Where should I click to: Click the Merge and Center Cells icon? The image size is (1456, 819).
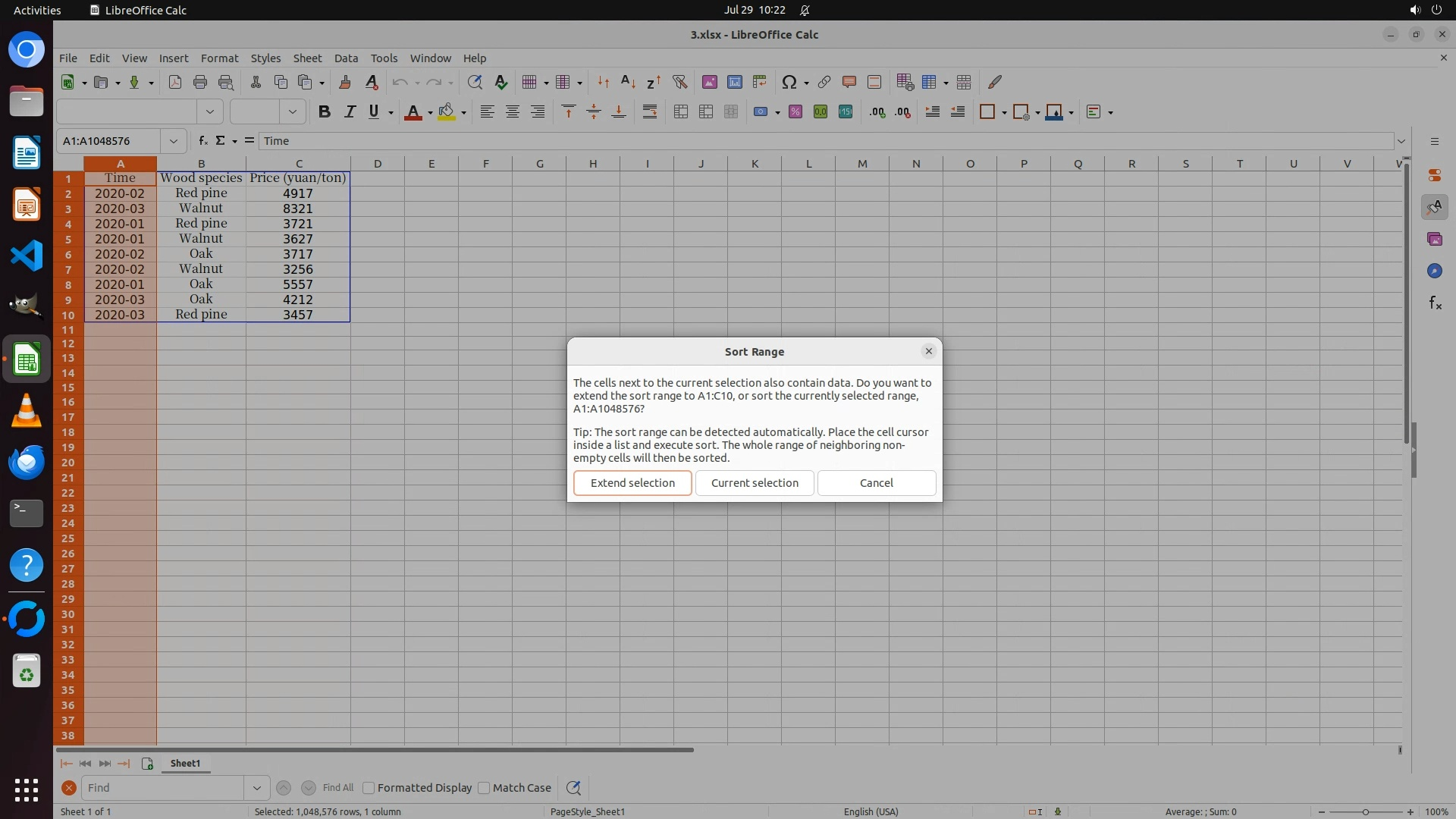[681, 112]
